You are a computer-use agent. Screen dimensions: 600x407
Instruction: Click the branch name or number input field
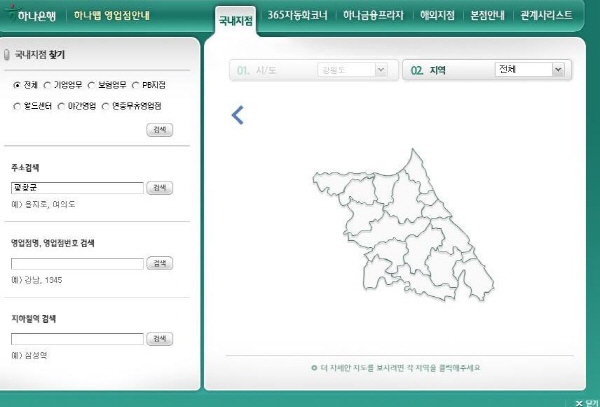coord(77,263)
